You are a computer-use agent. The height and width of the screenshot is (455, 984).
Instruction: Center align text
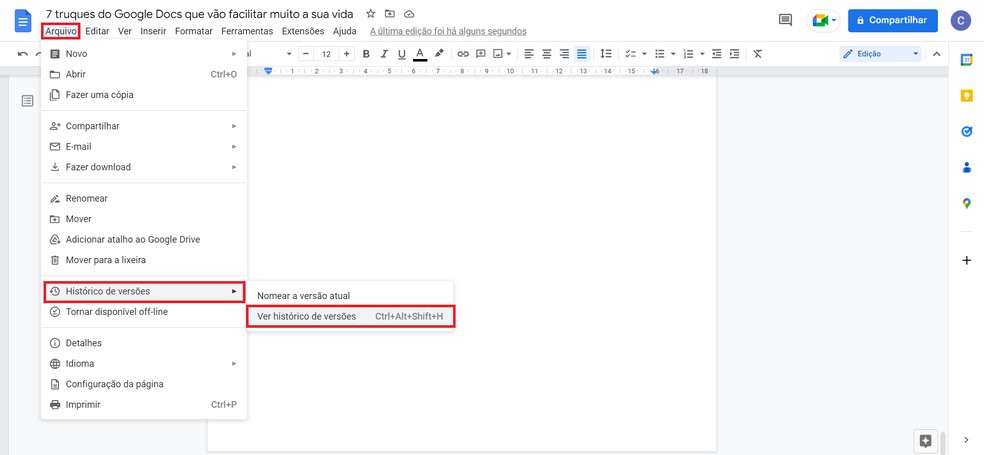(547, 54)
